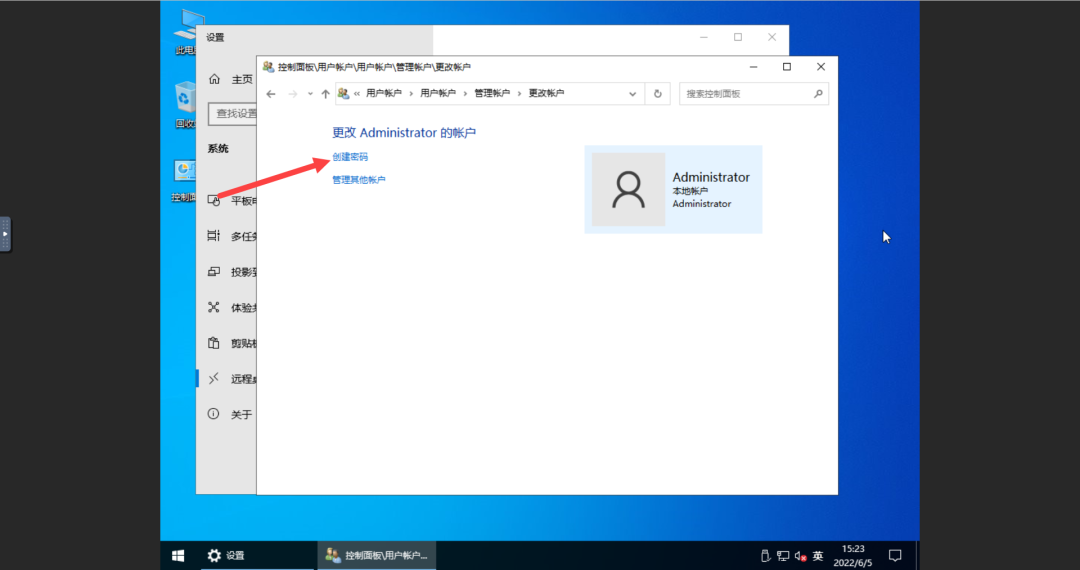
Task: Open Recycle Bin desktop icon
Action: pos(185,105)
